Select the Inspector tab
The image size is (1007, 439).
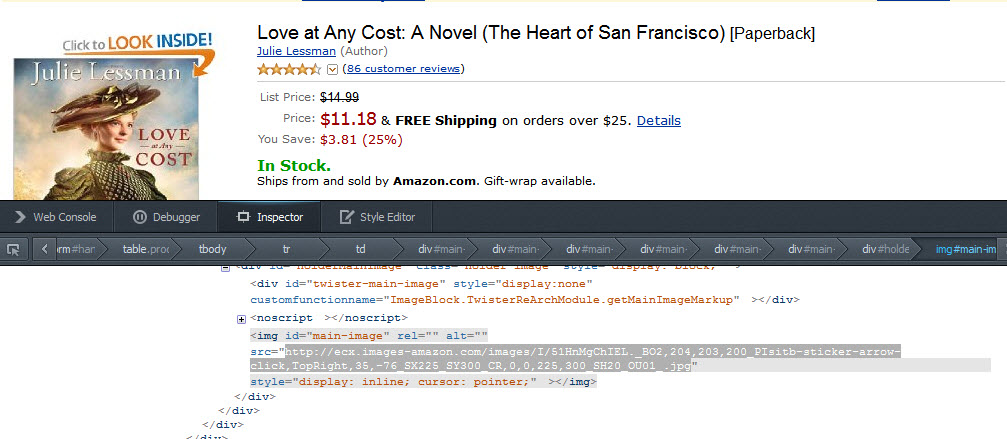tap(270, 217)
